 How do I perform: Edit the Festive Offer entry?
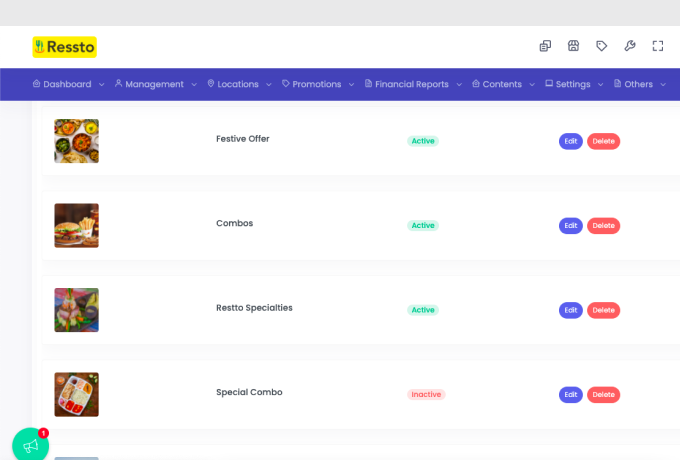tap(570, 141)
